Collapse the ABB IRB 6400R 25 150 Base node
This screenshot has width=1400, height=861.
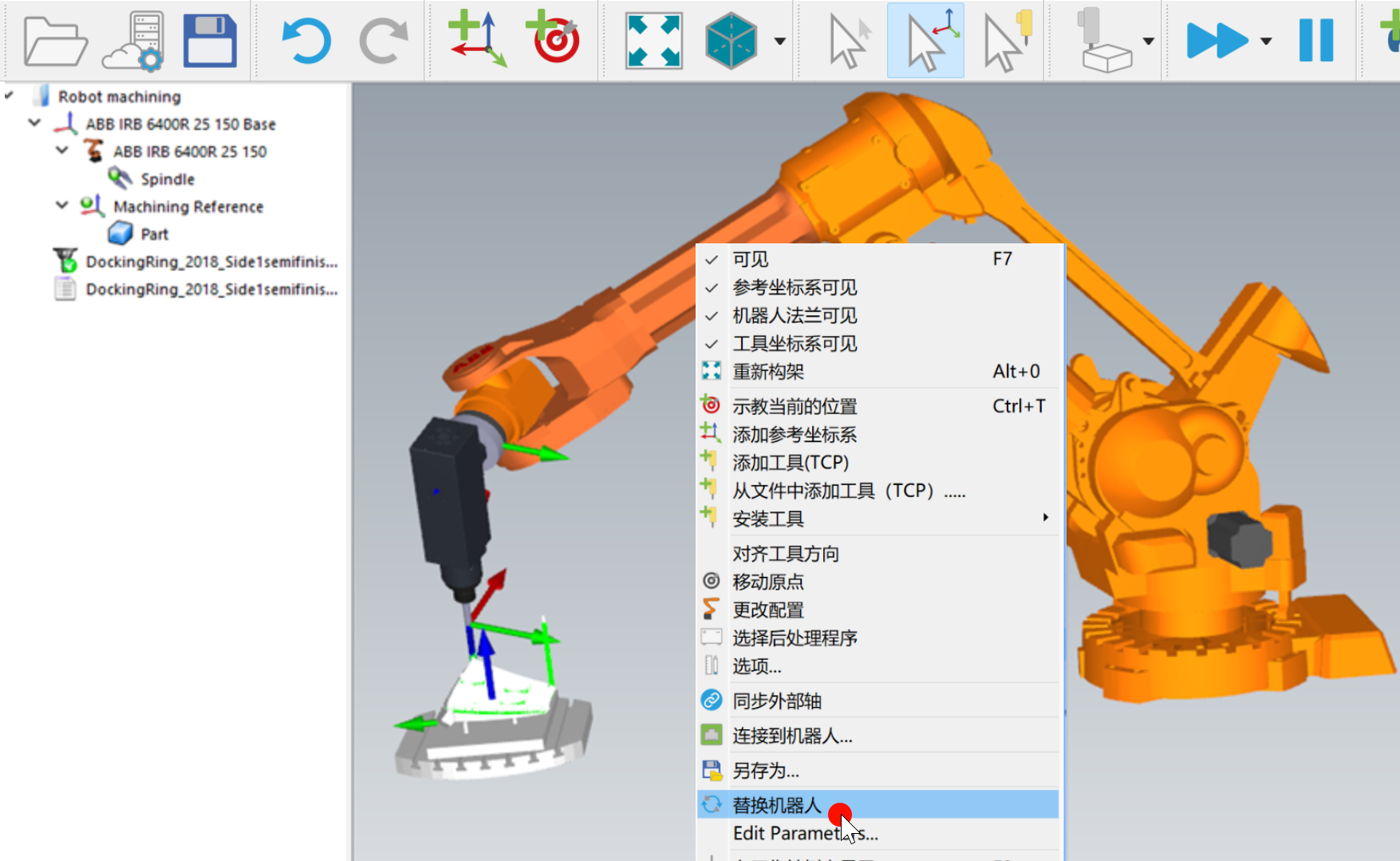[36, 124]
